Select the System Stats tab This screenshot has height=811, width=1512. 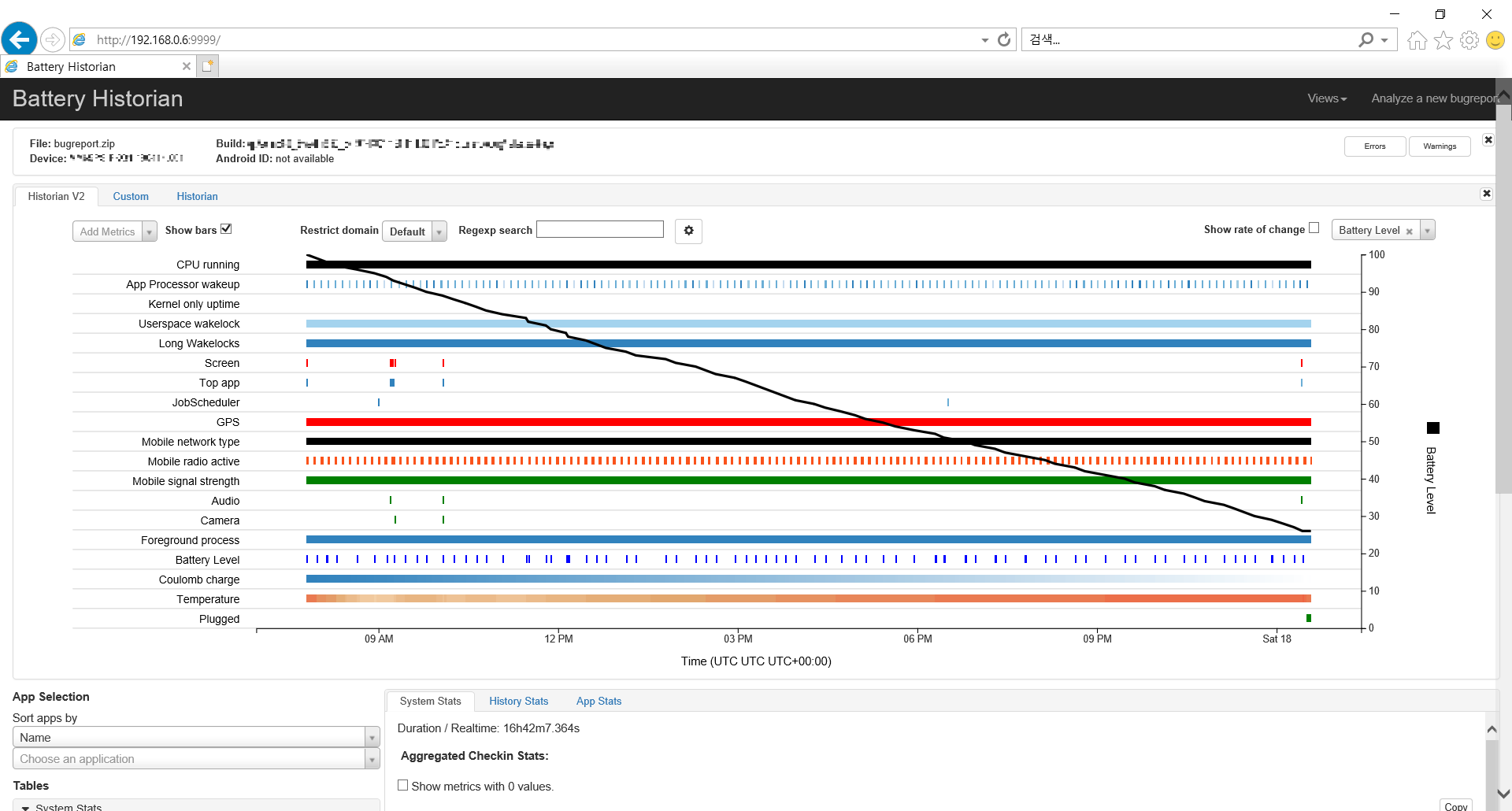coord(430,701)
